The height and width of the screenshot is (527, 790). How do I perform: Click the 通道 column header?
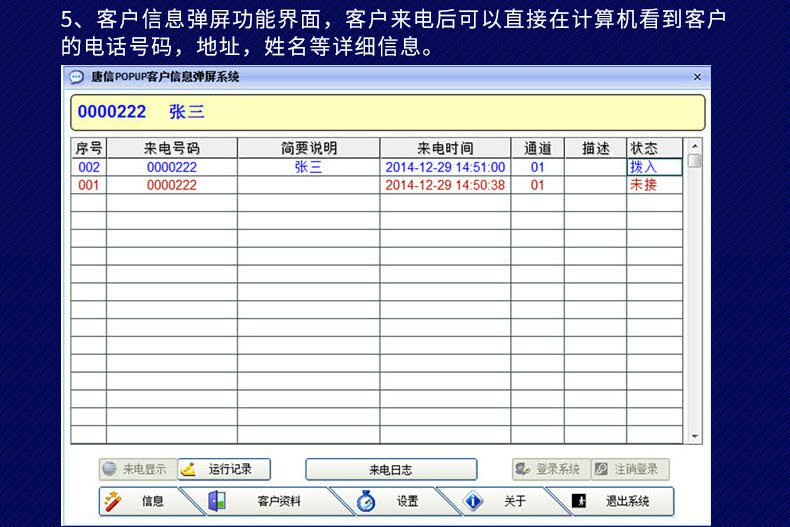tap(538, 148)
